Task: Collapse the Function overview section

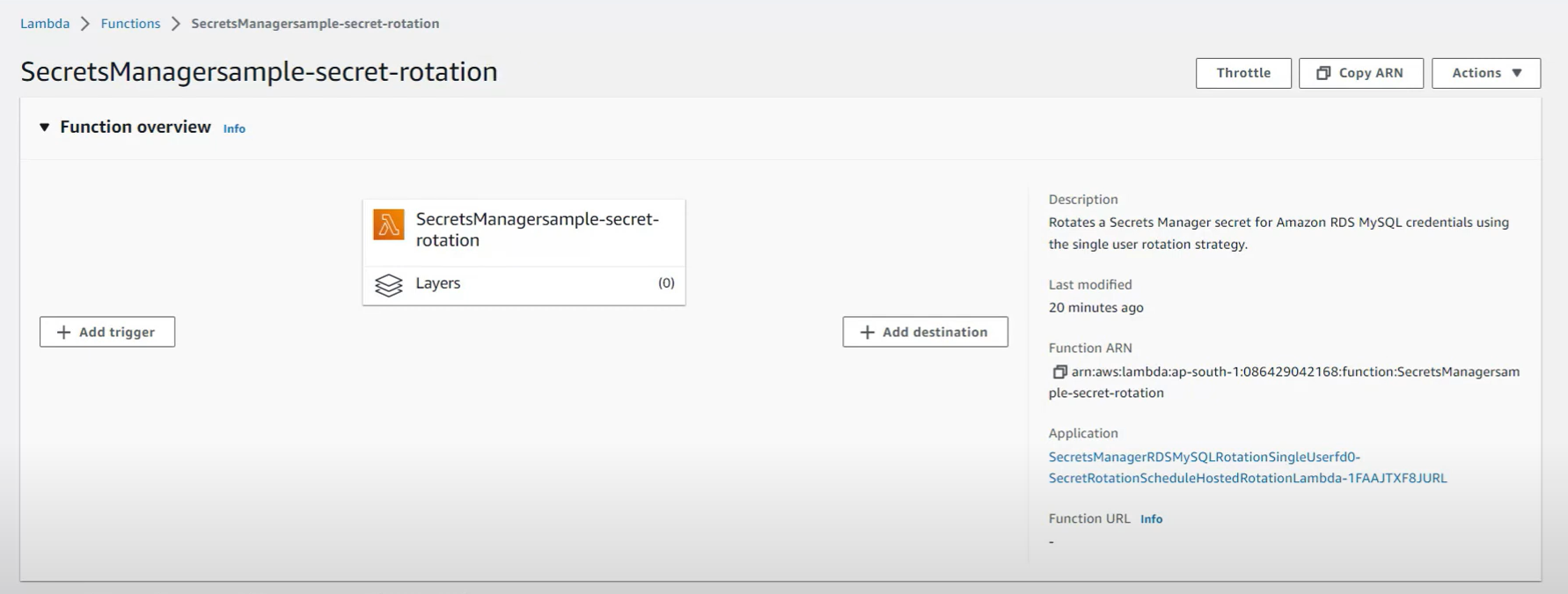Action: point(44,128)
